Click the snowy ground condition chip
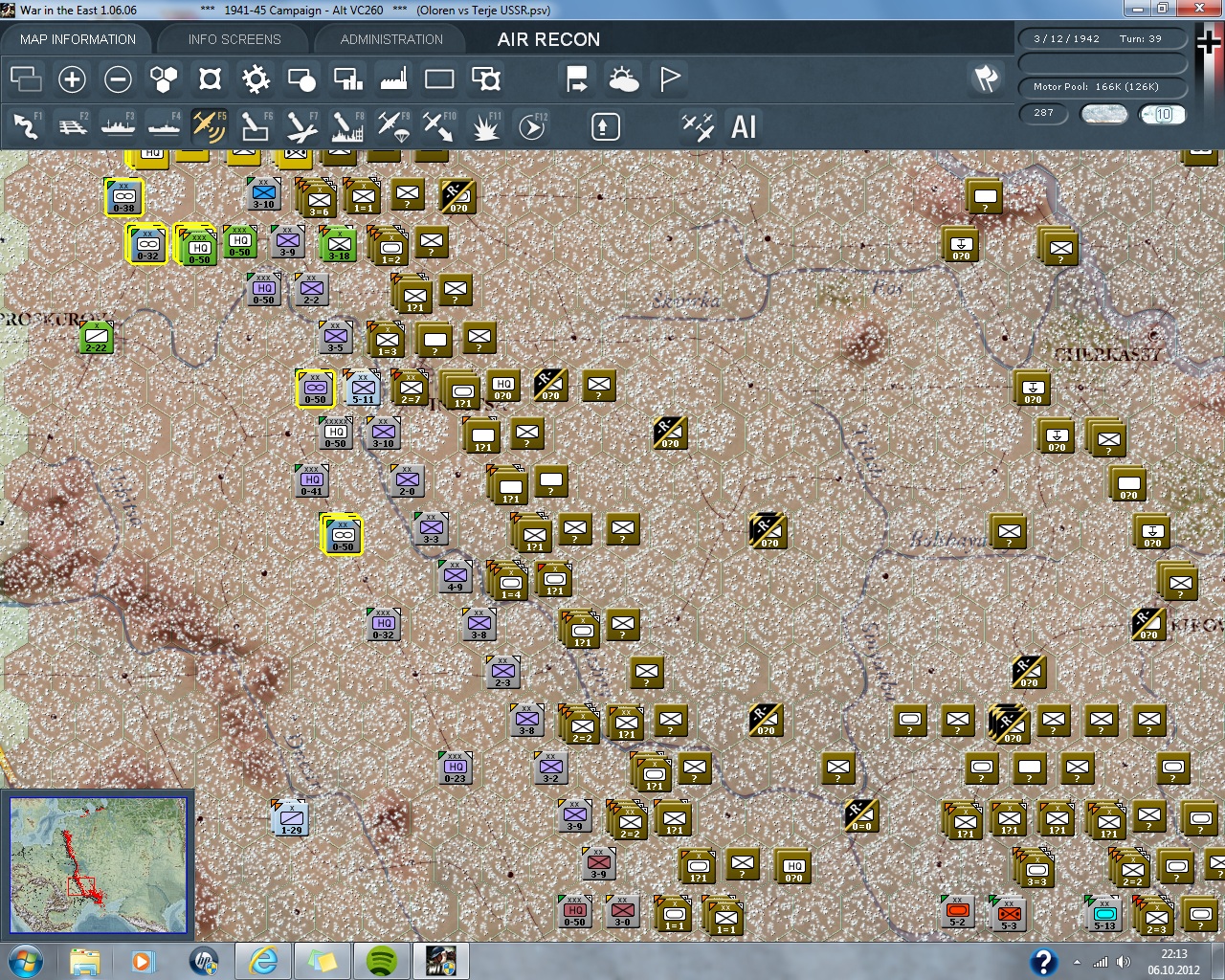The width and height of the screenshot is (1225, 980). [x=1103, y=114]
